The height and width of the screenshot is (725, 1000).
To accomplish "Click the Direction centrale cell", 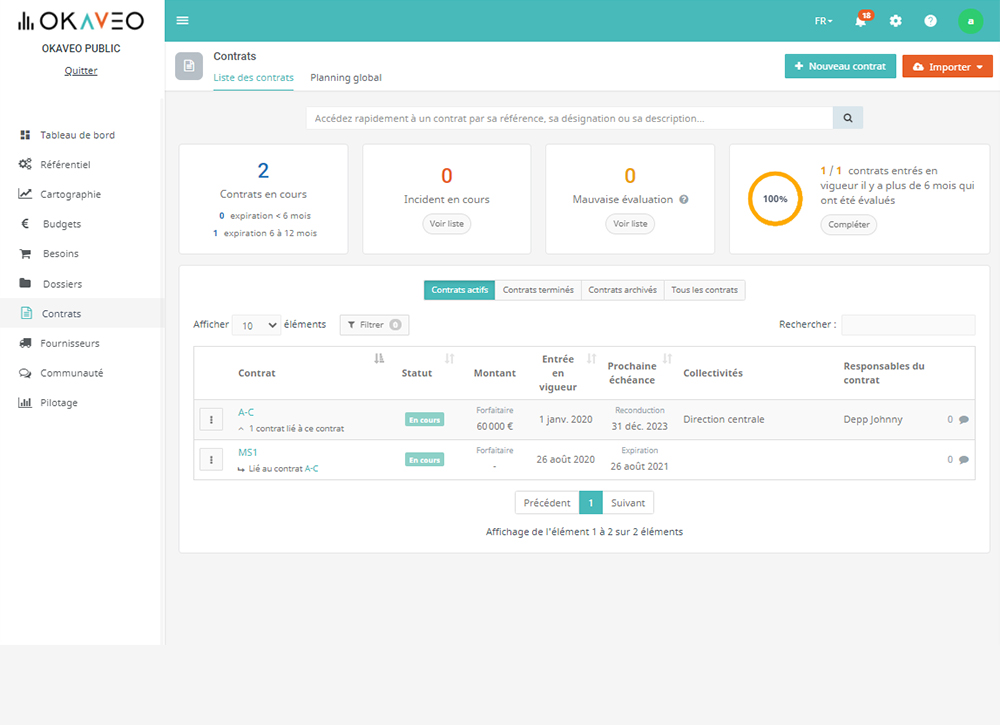I will coord(723,420).
